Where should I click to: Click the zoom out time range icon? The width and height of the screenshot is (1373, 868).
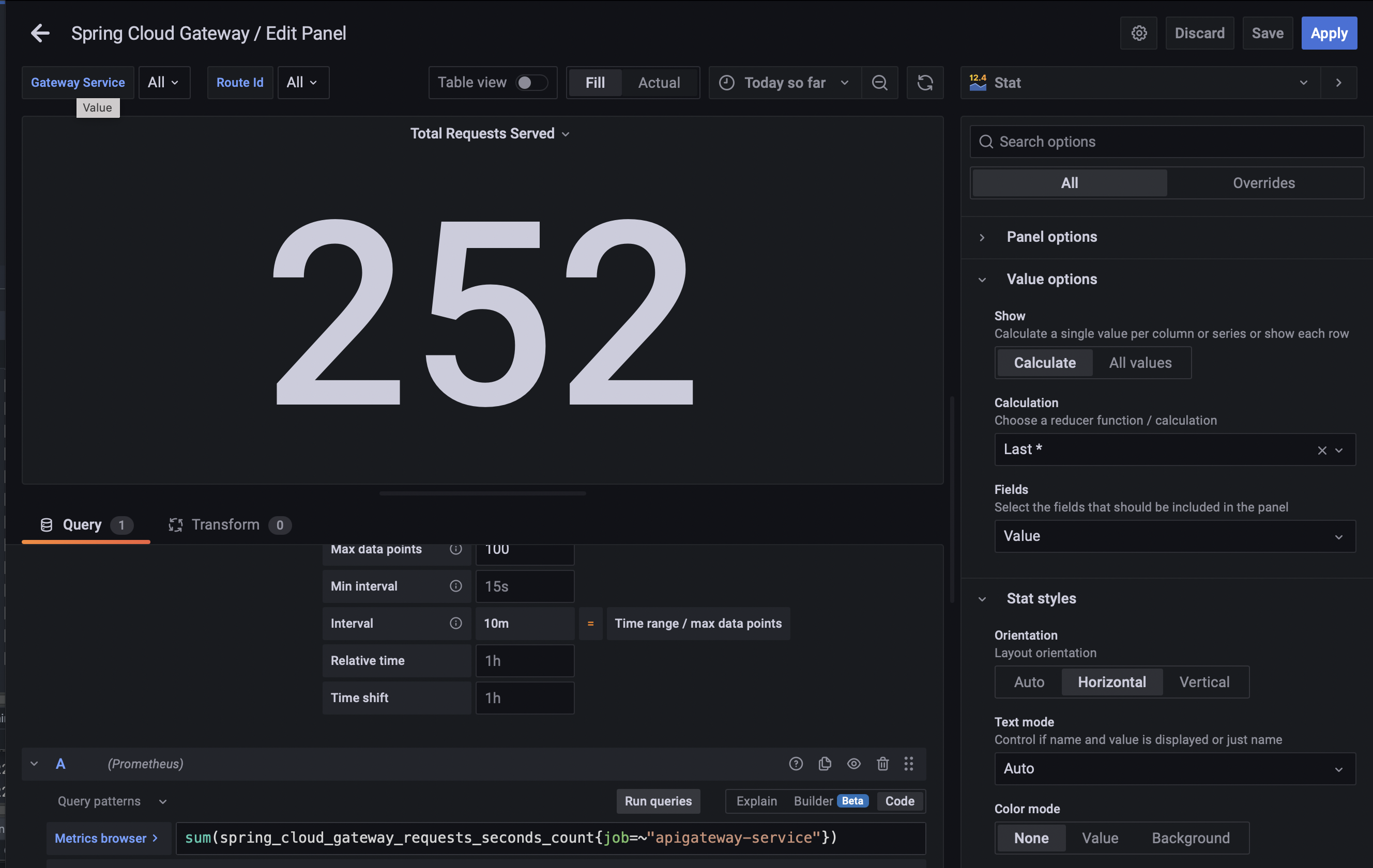(x=879, y=83)
